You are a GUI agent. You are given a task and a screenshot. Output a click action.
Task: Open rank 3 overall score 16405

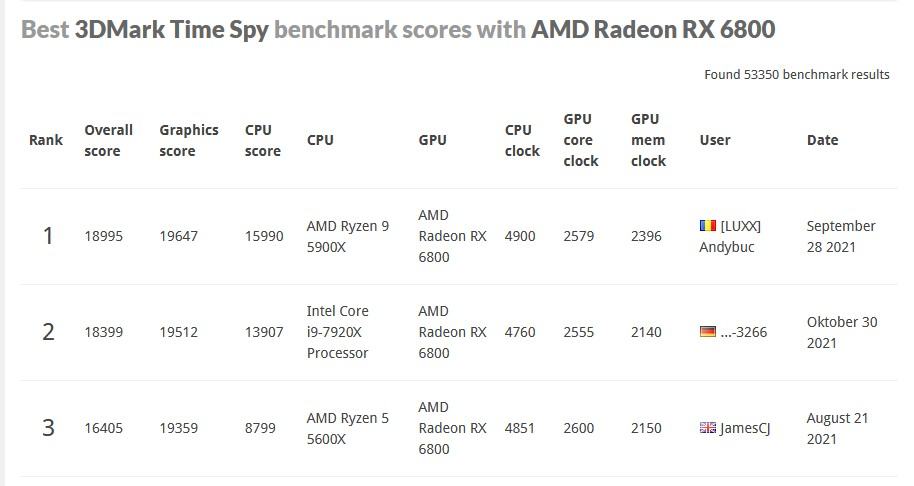[104, 428]
